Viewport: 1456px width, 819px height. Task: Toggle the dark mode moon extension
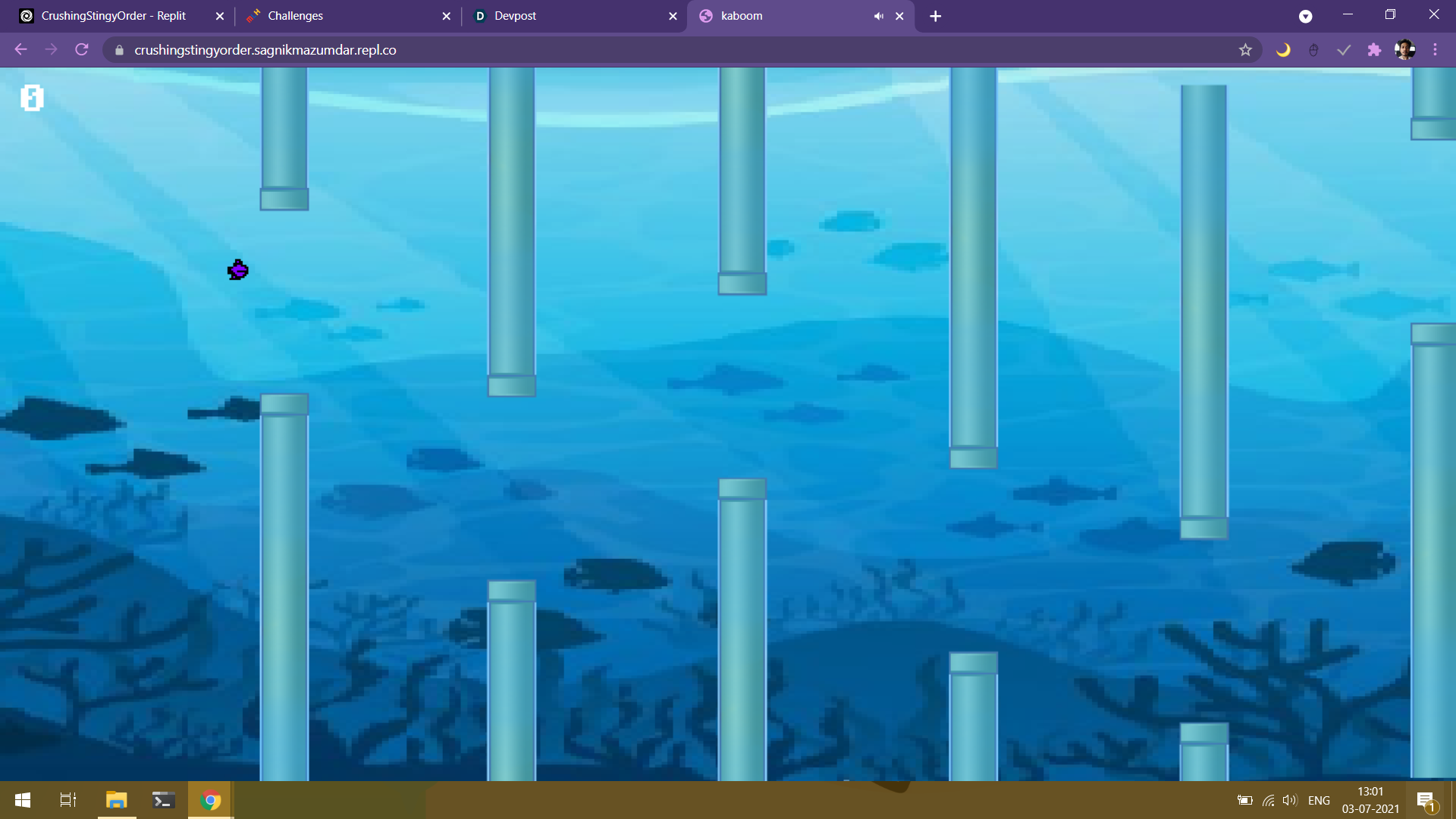click(1283, 50)
